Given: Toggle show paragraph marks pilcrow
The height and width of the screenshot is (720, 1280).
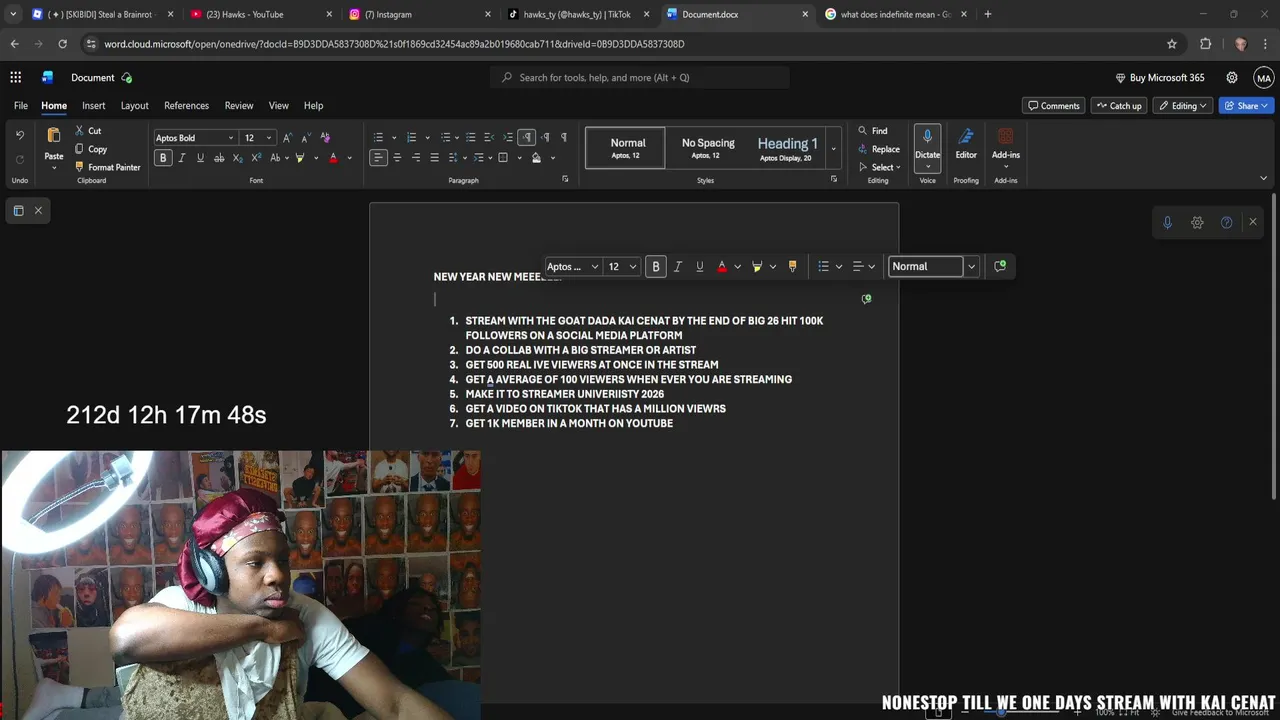Looking at the screenshot, I should coord(564,138).
